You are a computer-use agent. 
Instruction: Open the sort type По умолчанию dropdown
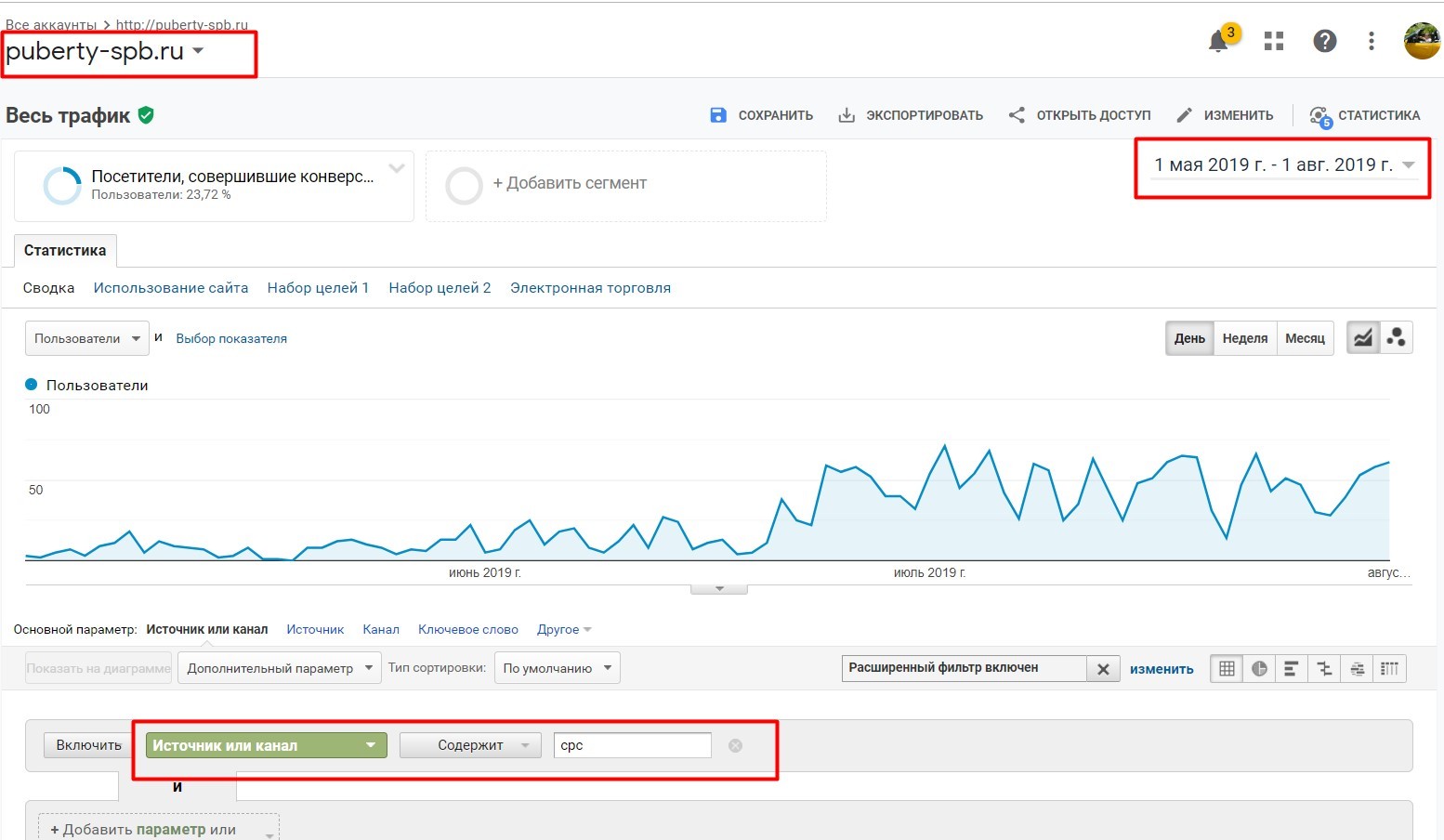pyautogui.click(x=557, y=668)
